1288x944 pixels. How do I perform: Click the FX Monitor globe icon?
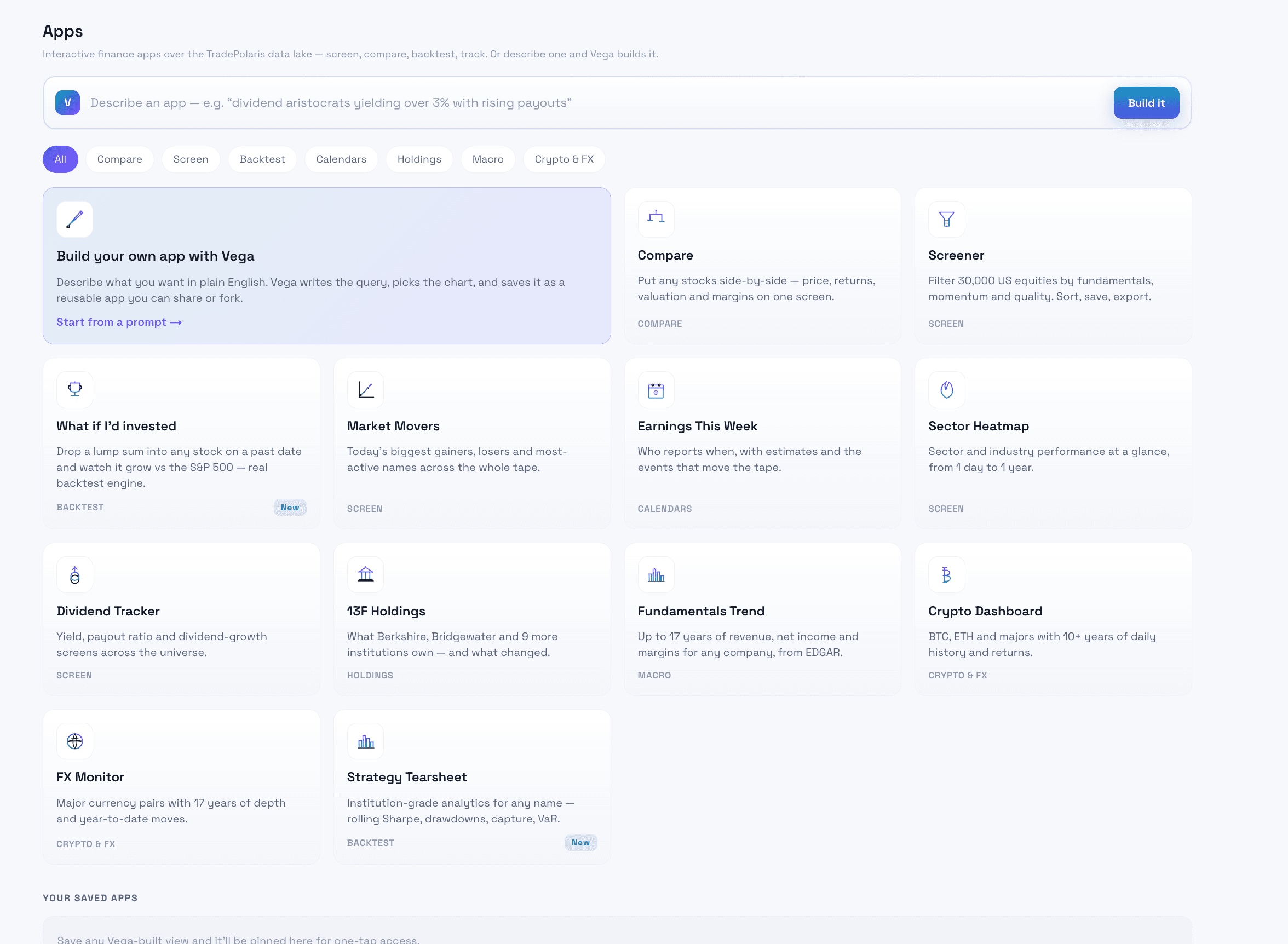(x=75, y=741)
